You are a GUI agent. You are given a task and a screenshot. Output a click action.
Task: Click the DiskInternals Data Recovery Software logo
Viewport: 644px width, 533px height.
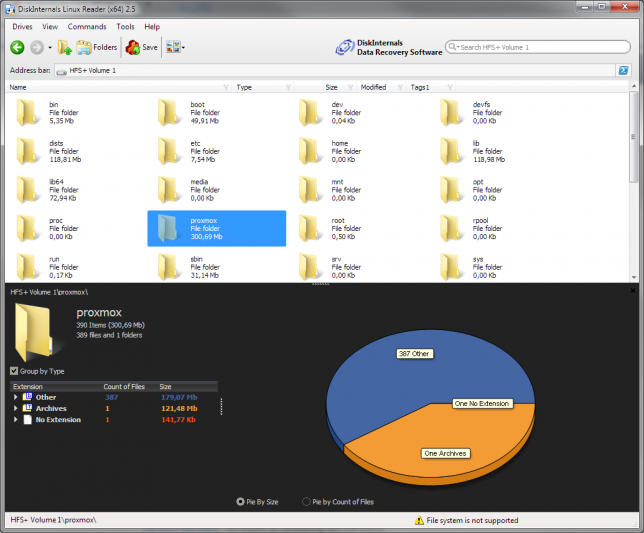point(389,48)
